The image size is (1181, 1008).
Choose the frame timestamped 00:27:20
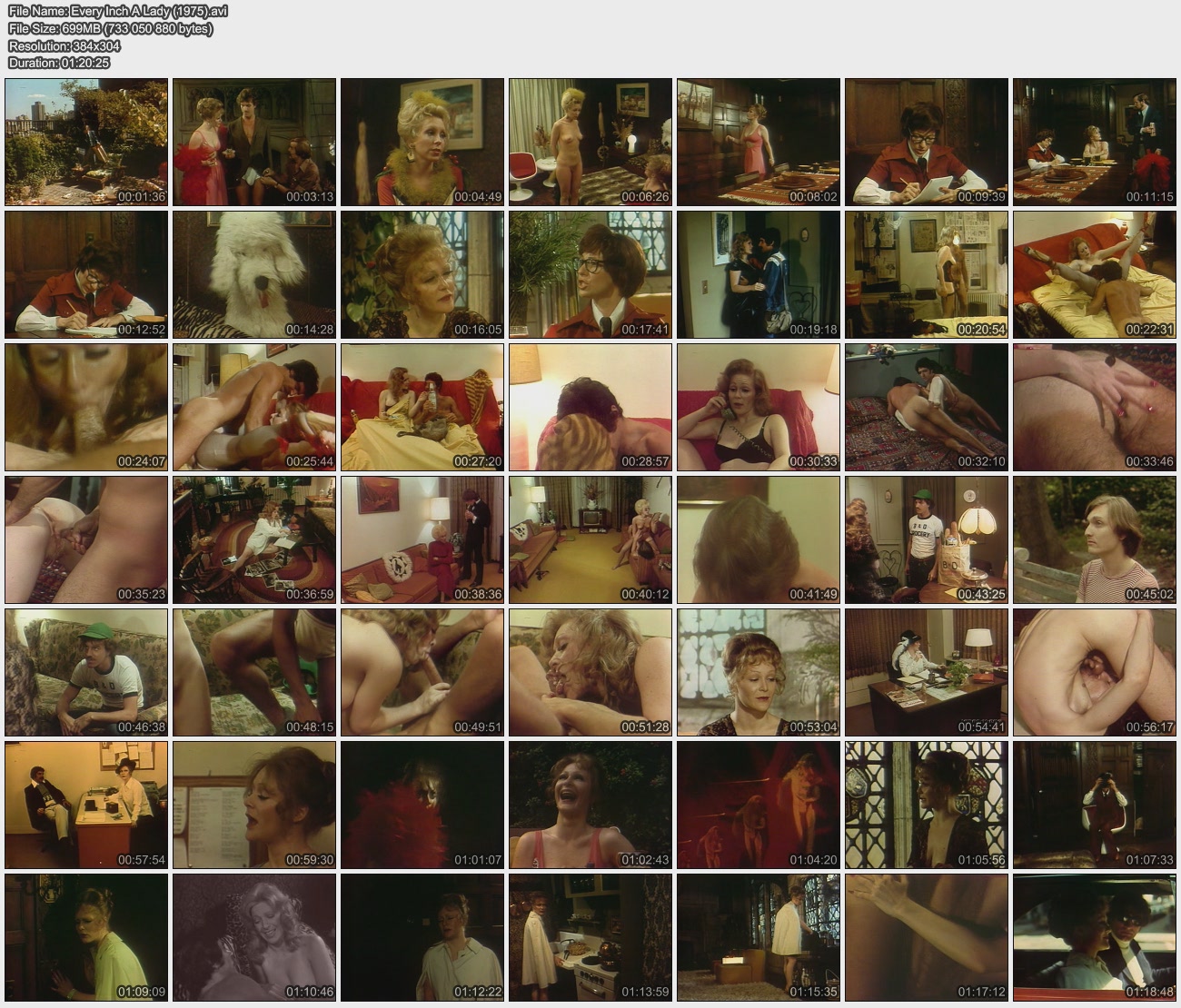[x=422, y=407]
